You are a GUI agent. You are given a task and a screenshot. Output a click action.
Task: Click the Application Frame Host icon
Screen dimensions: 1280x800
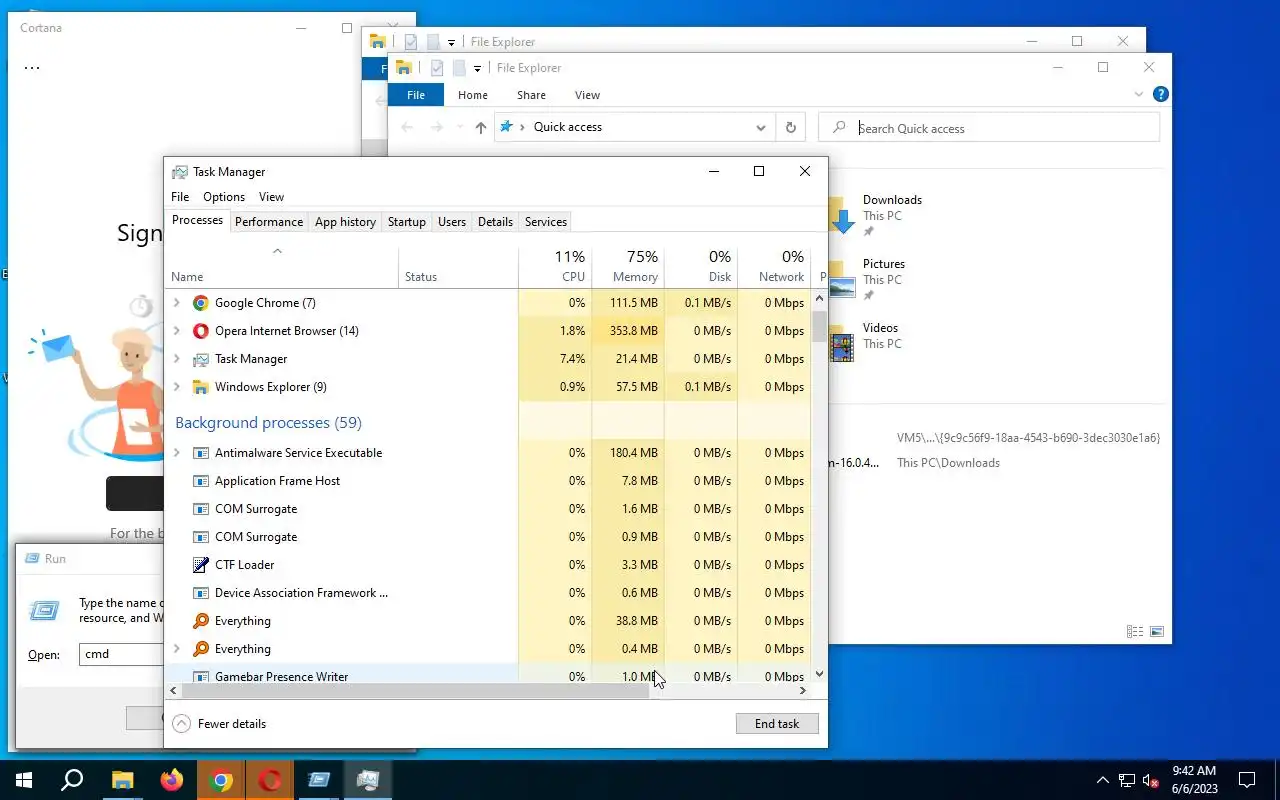tap(201, 481)
